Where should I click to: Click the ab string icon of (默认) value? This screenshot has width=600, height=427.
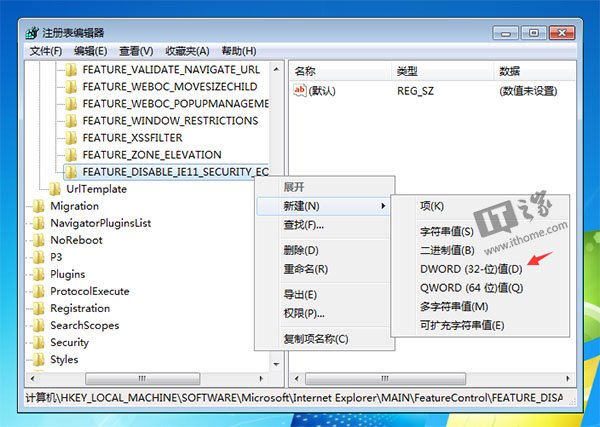(x=300, y=91)
